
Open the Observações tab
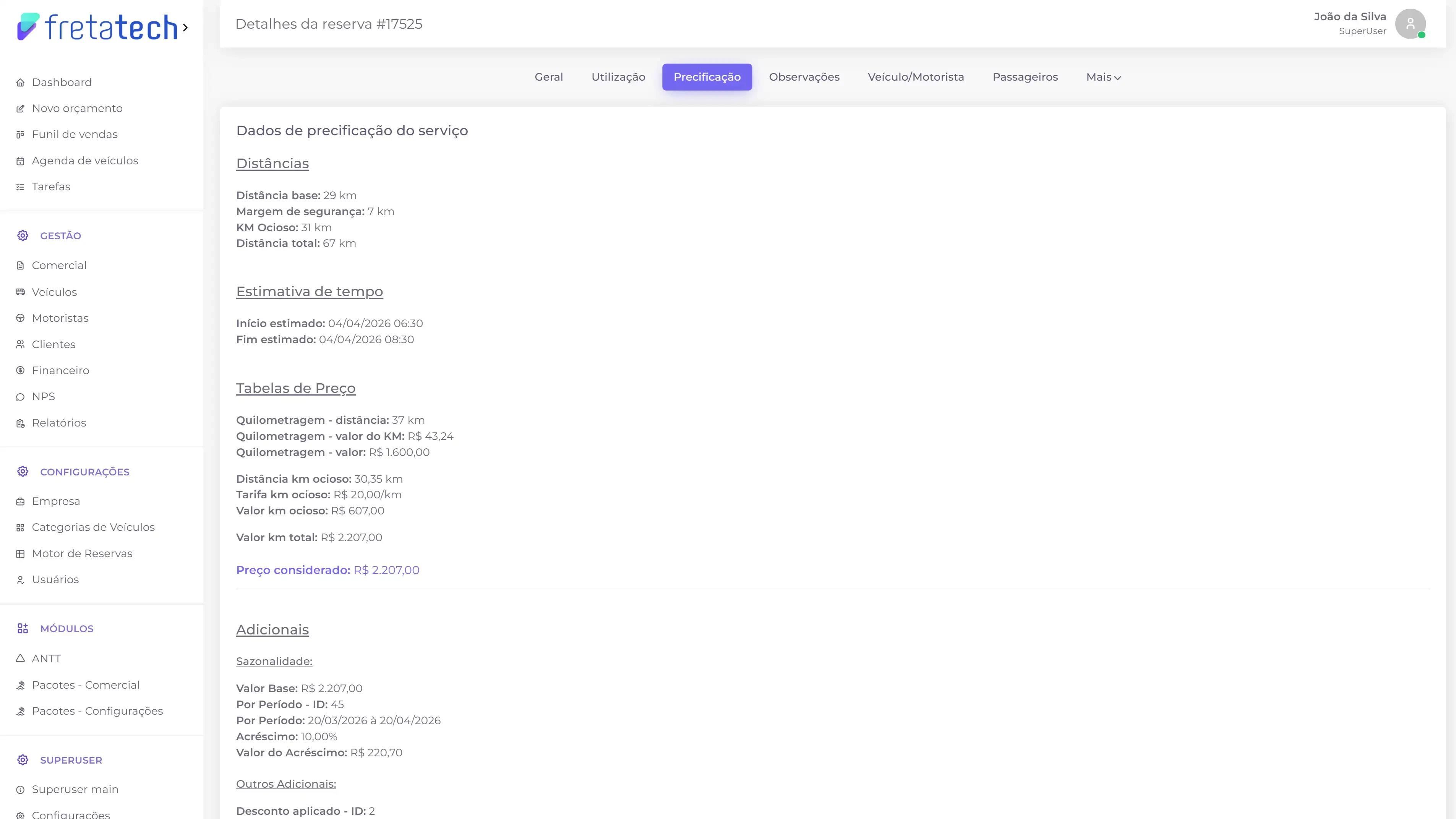804,77
